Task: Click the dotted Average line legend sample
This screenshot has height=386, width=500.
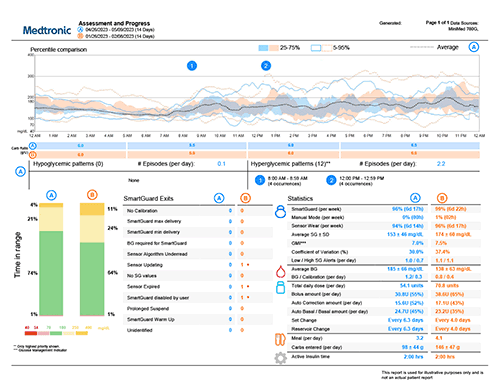Action: click(x=422, y=47)
